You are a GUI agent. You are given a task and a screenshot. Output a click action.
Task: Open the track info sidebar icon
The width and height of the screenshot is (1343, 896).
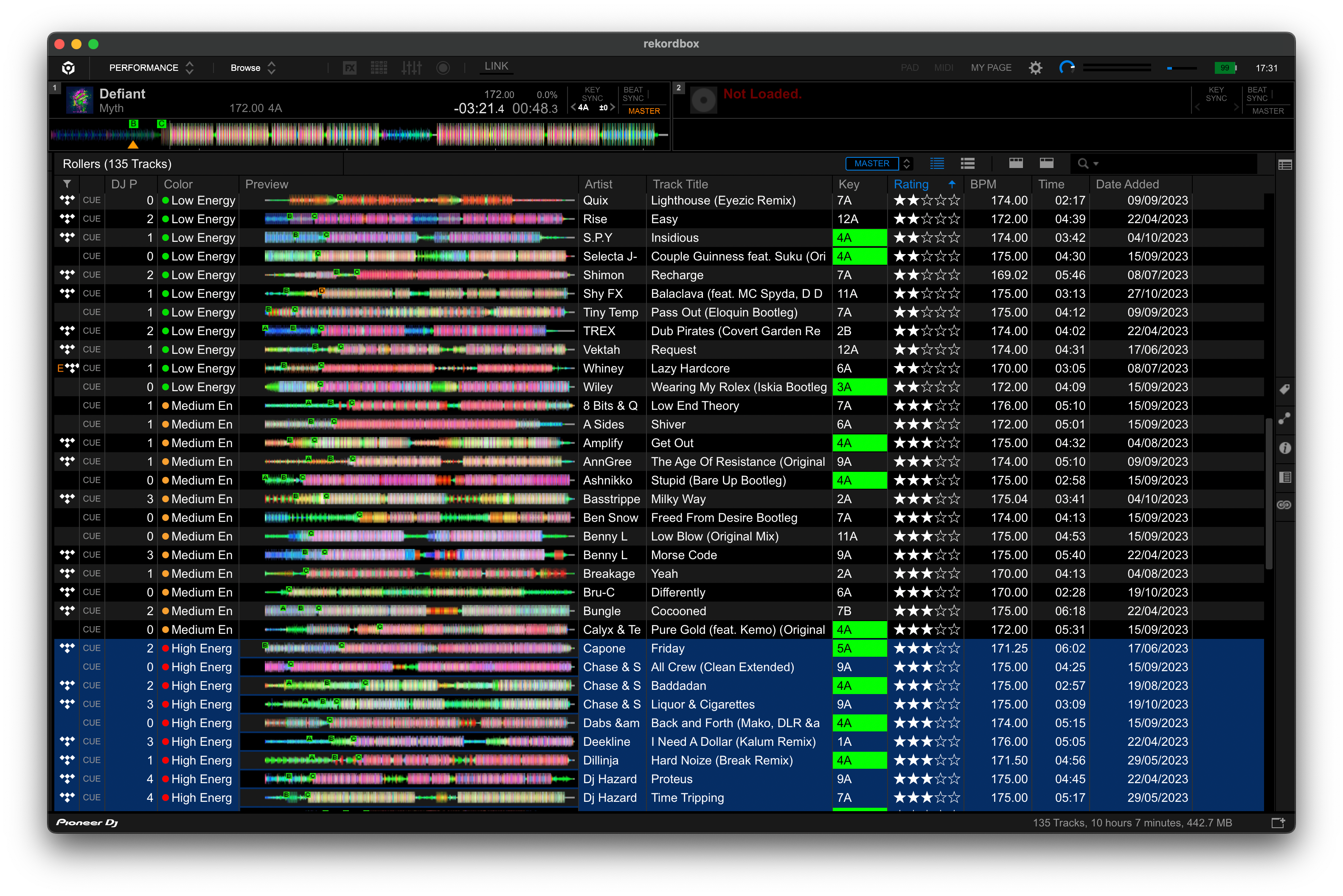[1285, 448]
